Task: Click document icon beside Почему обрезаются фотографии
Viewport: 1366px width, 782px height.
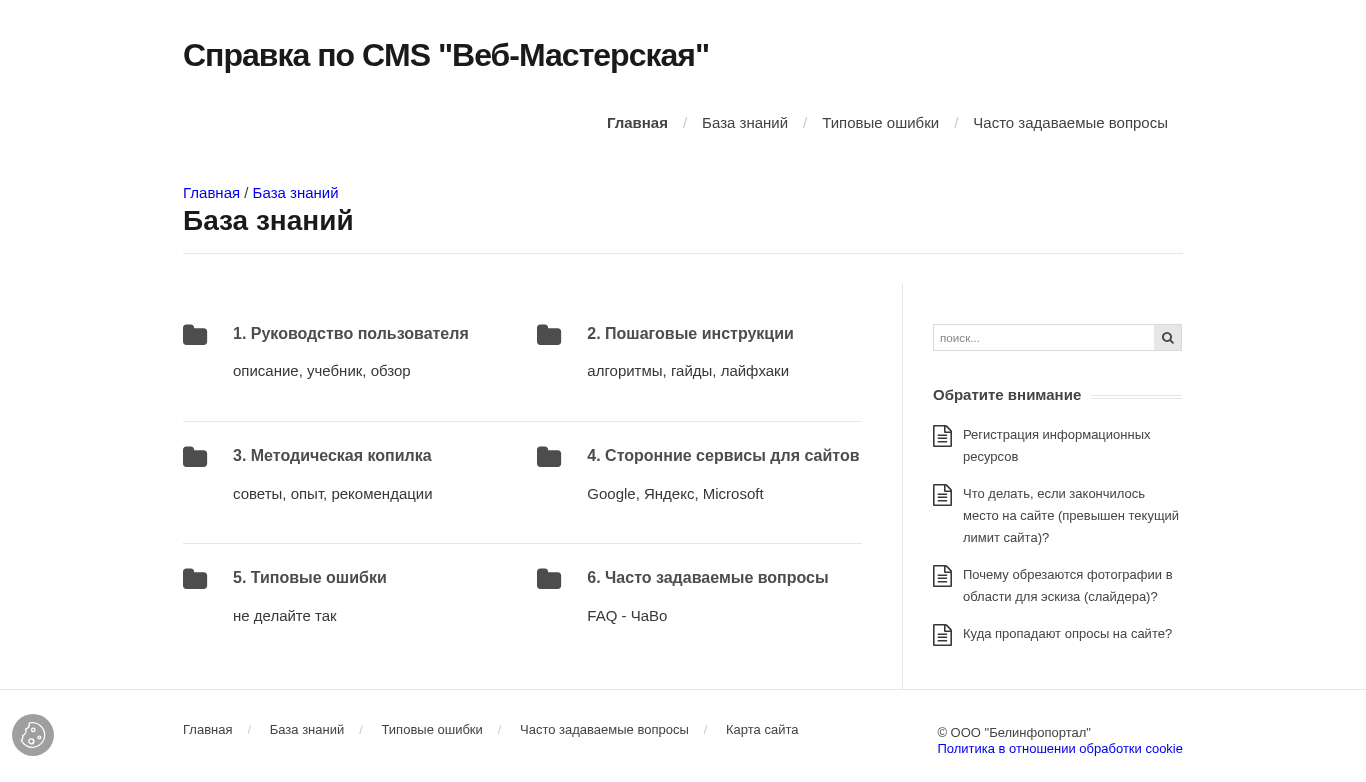Action: tap(942, 576)
